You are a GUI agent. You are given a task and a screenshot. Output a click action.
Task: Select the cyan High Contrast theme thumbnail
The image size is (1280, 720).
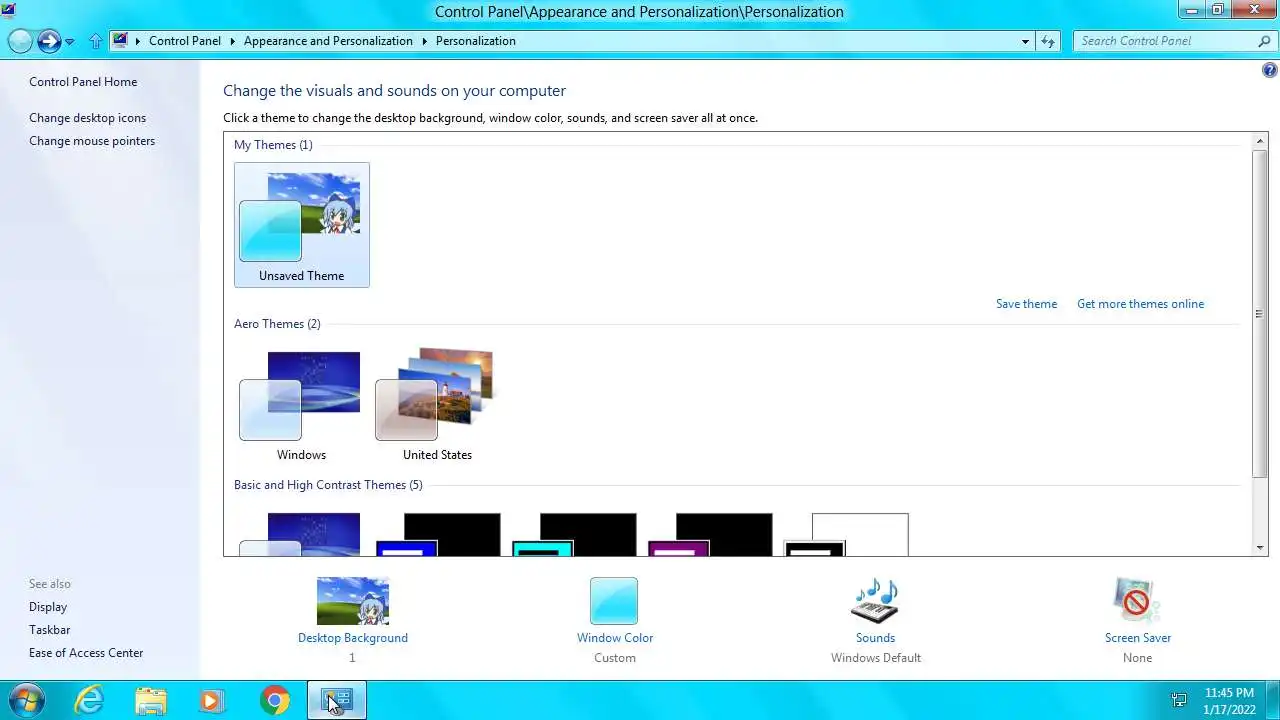pos(574,534)
